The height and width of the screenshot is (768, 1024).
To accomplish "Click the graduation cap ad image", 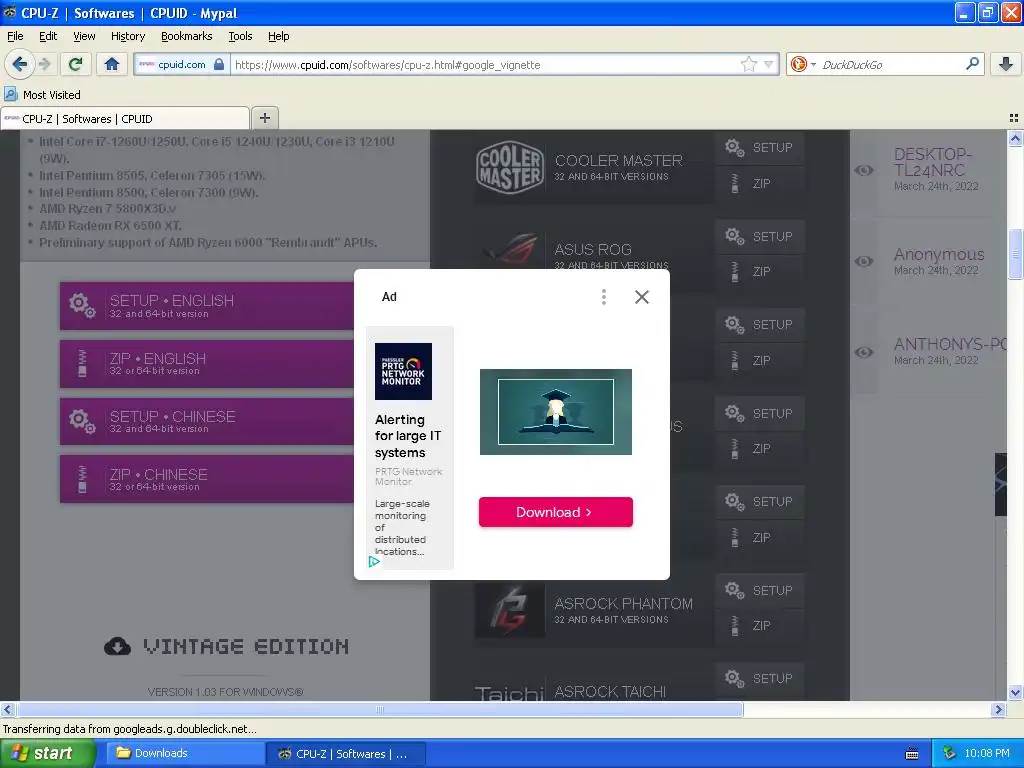I will [556, 412].
